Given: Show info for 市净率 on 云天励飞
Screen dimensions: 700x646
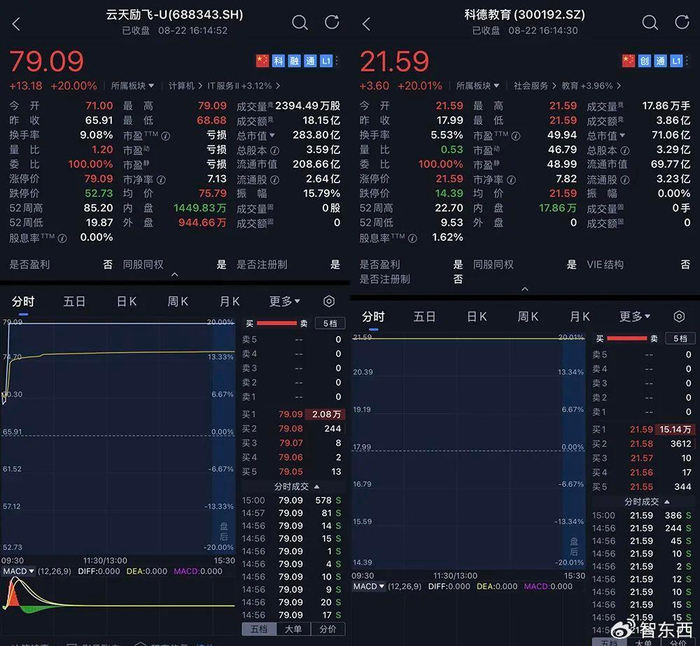Looking at the screenshot, I should [x=162, y=180].
